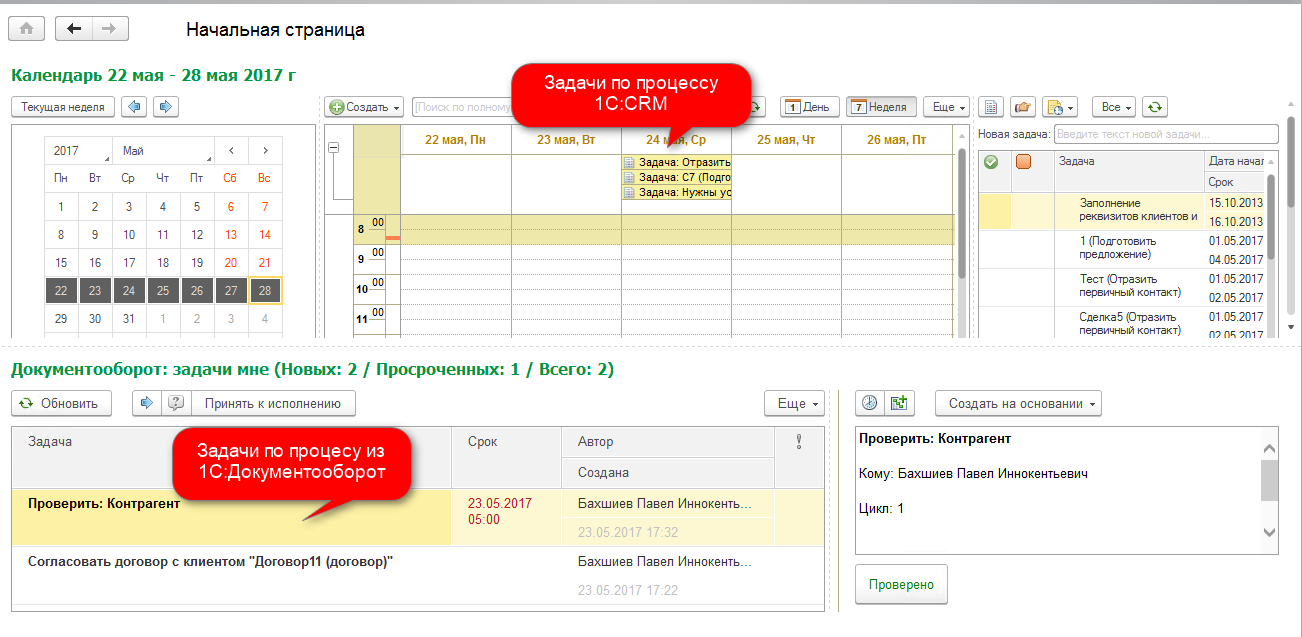
Task: Go back using the left arrow button
Action: coord(73,29)
